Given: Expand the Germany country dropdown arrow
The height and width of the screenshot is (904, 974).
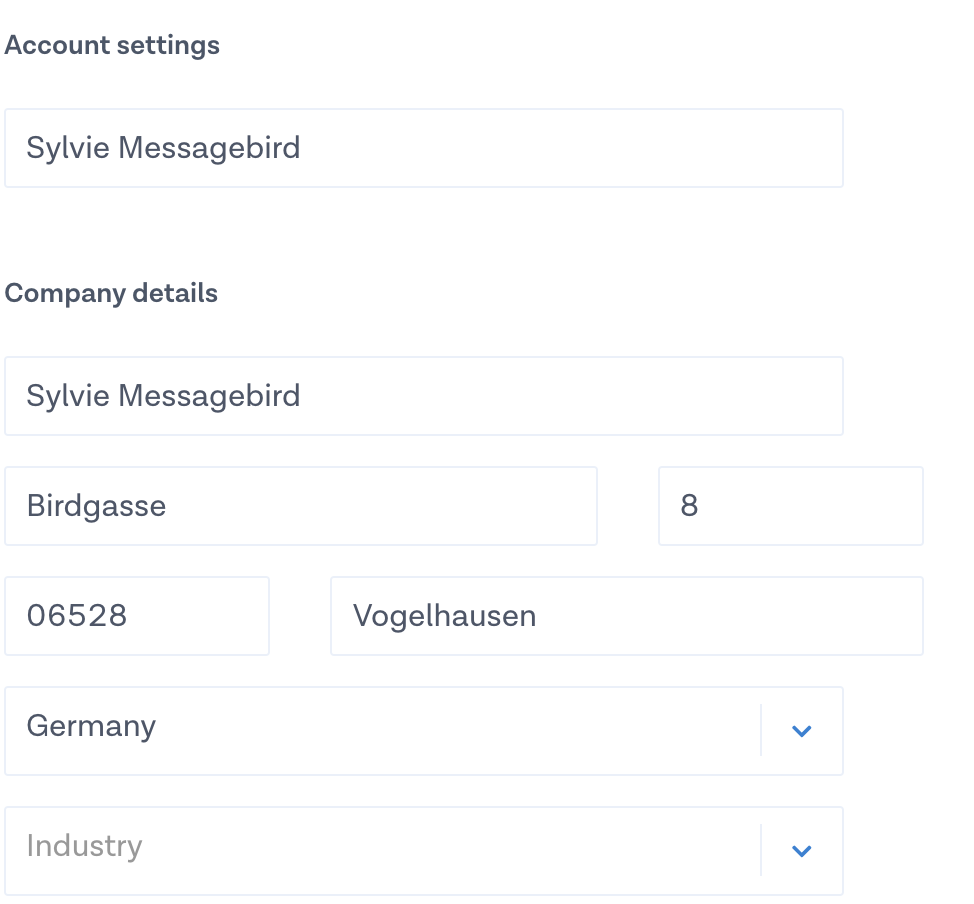Looking at the screenshot, I should click(801, 731).
